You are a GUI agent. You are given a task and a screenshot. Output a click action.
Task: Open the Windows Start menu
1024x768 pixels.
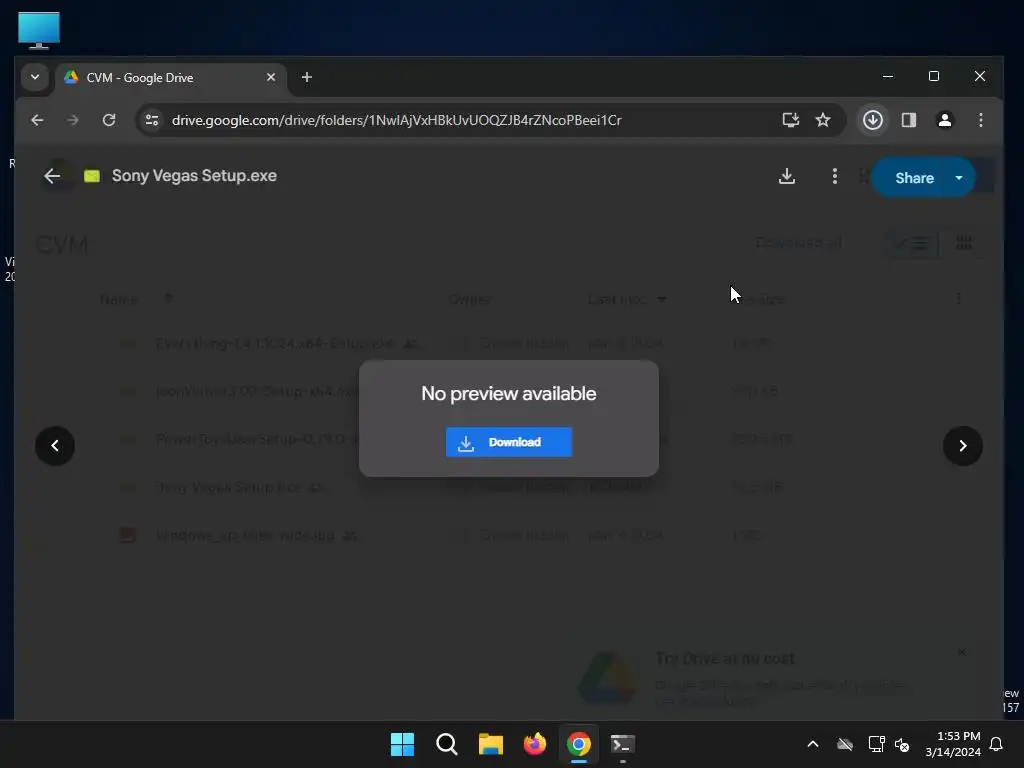[x=402, y=744]
